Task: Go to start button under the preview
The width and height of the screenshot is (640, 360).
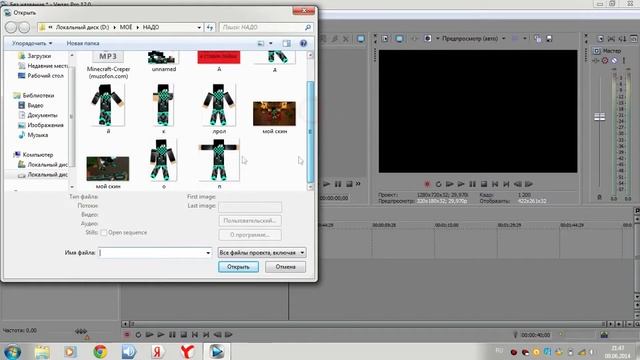Action: pos(495,184)
